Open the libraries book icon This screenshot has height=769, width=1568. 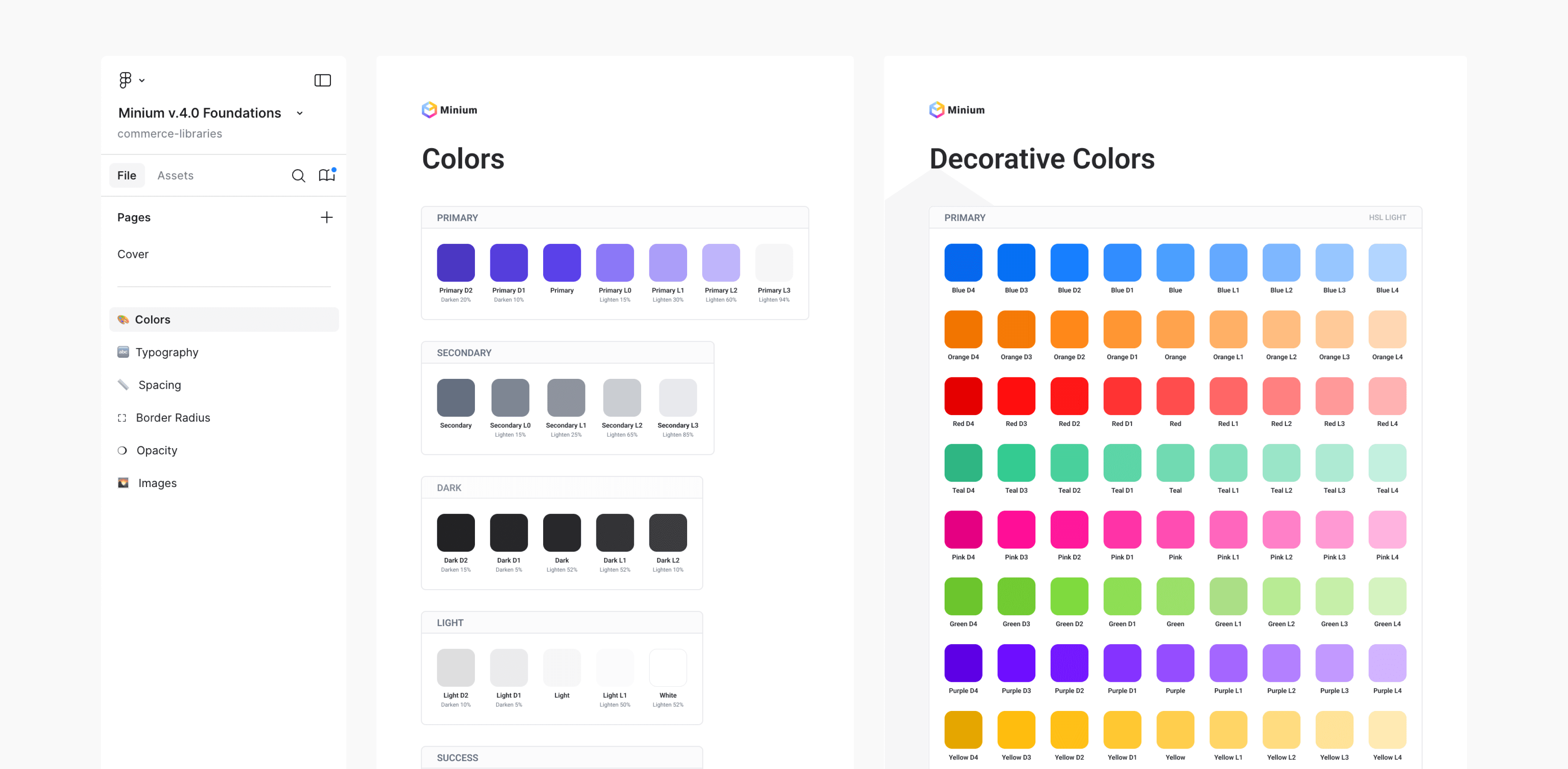point(327,175)
